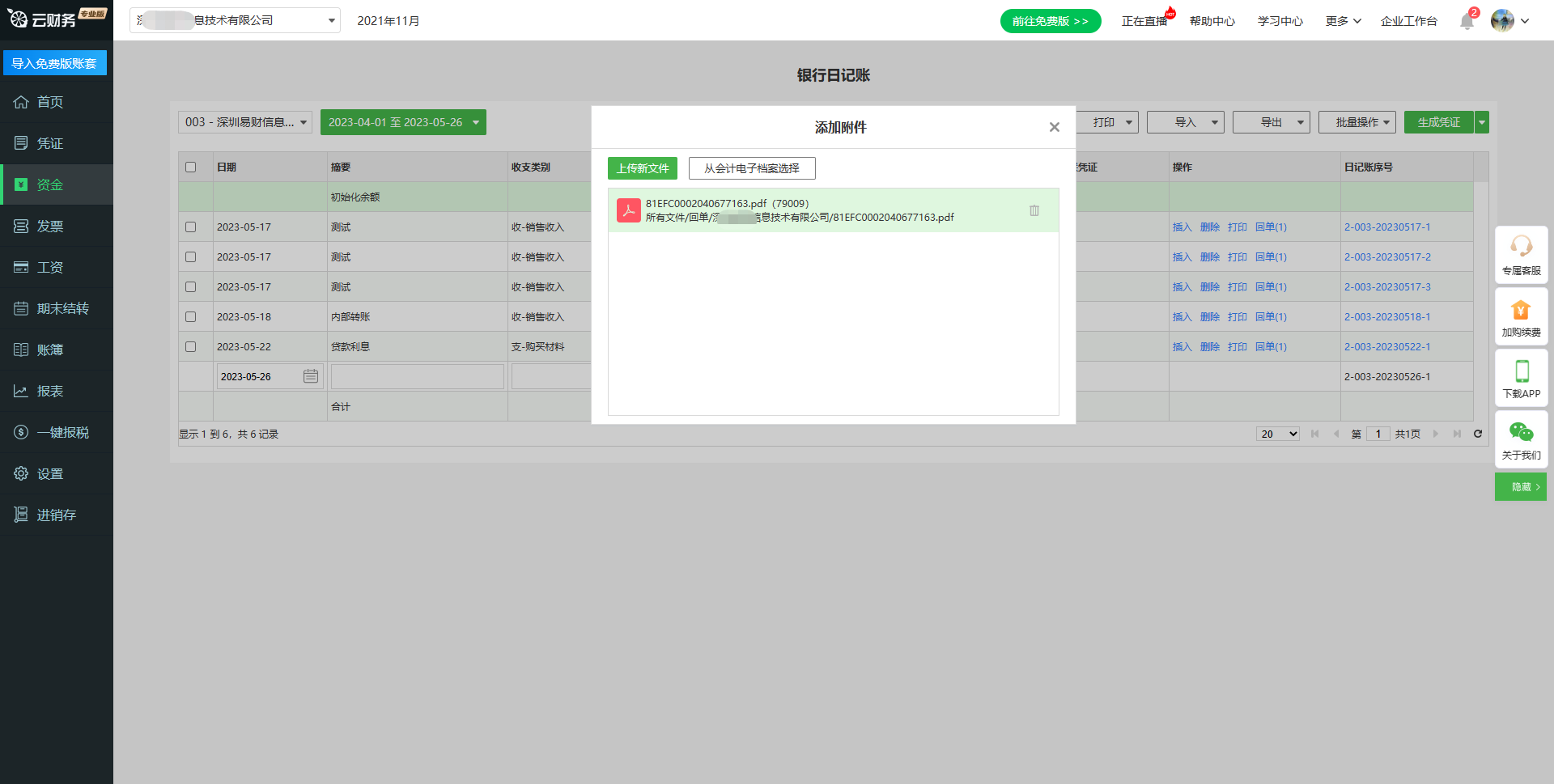
Task: Expand the 导出 dropdown button
Action: coord(1272,122)
